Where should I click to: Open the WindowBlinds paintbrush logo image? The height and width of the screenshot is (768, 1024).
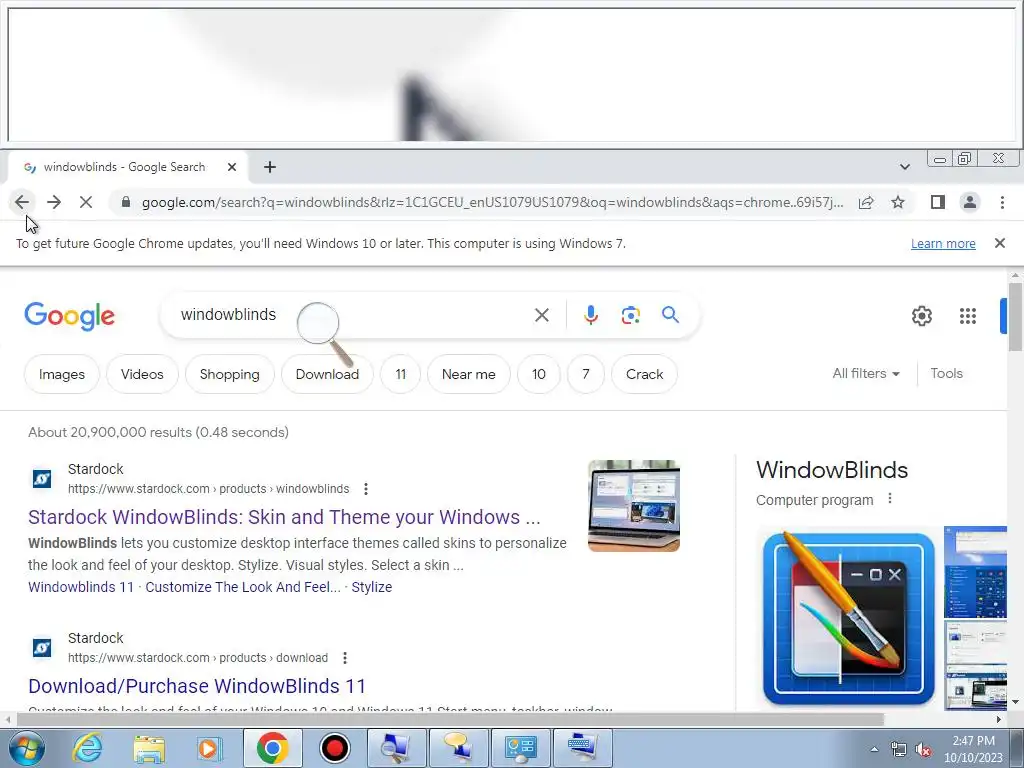848,619
